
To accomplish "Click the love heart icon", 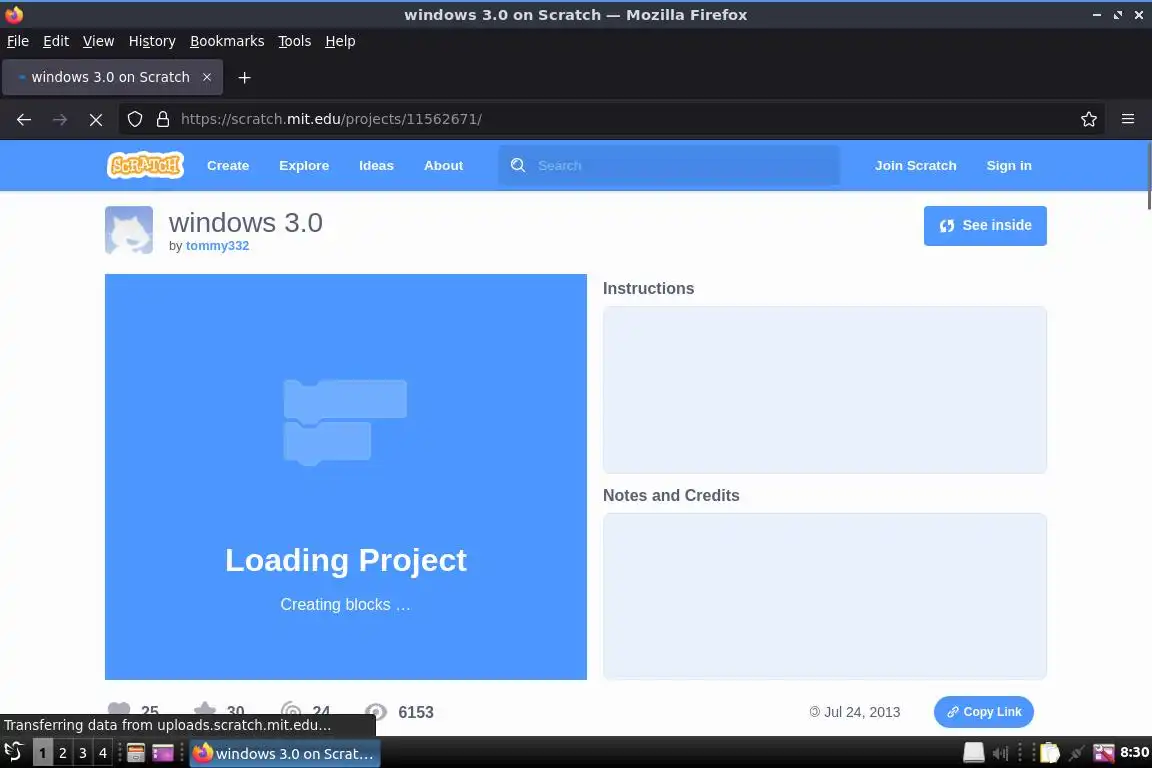I will click(x=119, y=710).
